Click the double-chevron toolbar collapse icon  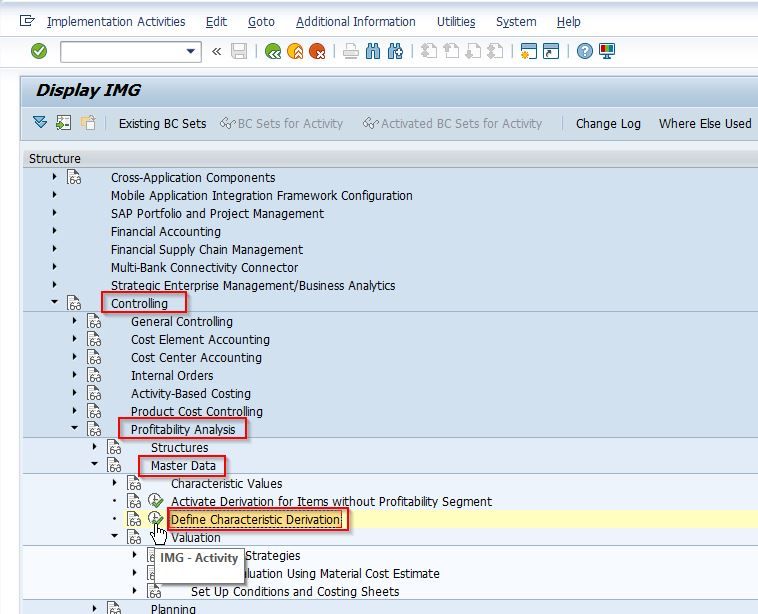[217, 51]
